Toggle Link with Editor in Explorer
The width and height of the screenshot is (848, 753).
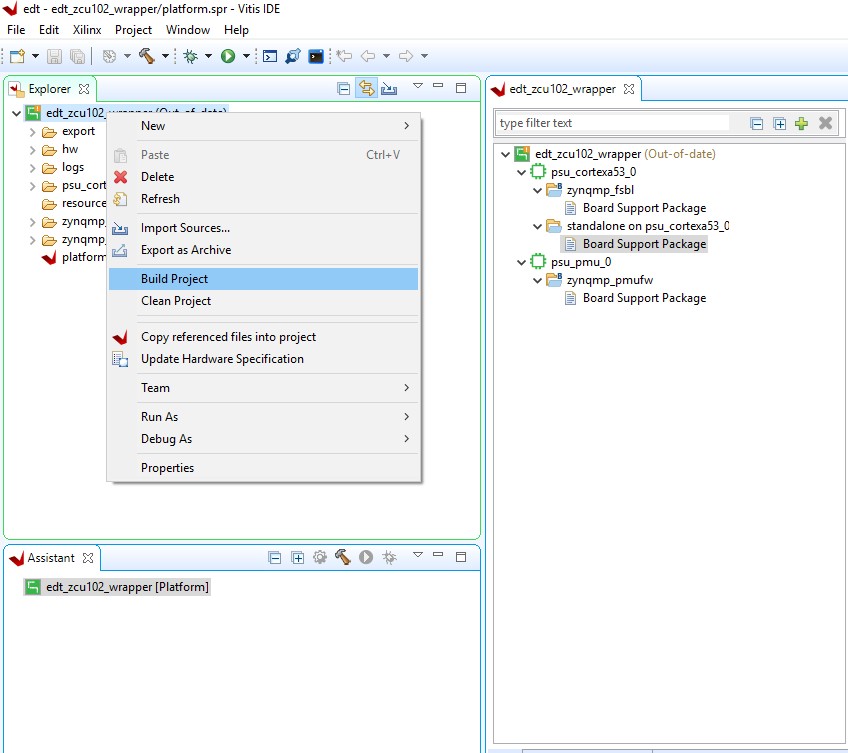[366, 88]
